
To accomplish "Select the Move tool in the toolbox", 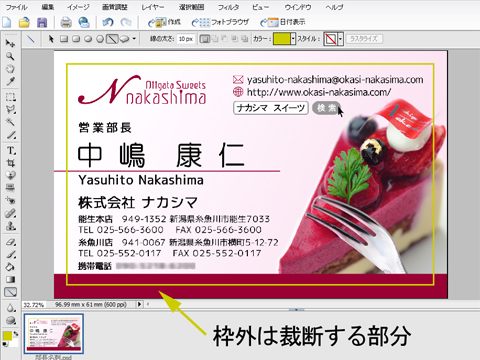I will tap(10, 43).
